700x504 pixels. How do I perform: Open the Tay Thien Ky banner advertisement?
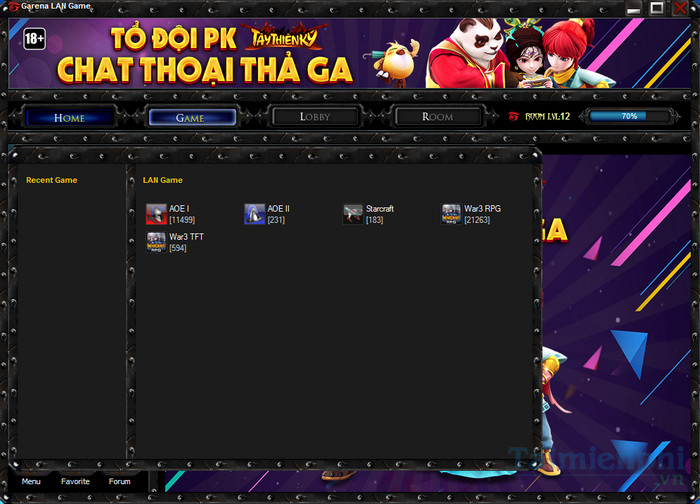click(x=350, y=53)
